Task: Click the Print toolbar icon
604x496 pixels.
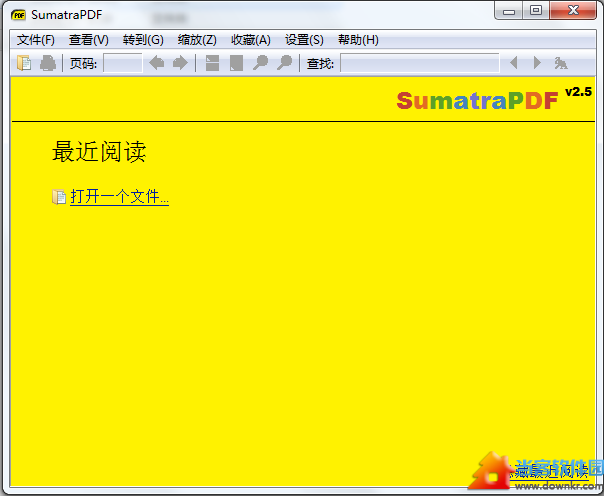Action: tap(48, 63)
